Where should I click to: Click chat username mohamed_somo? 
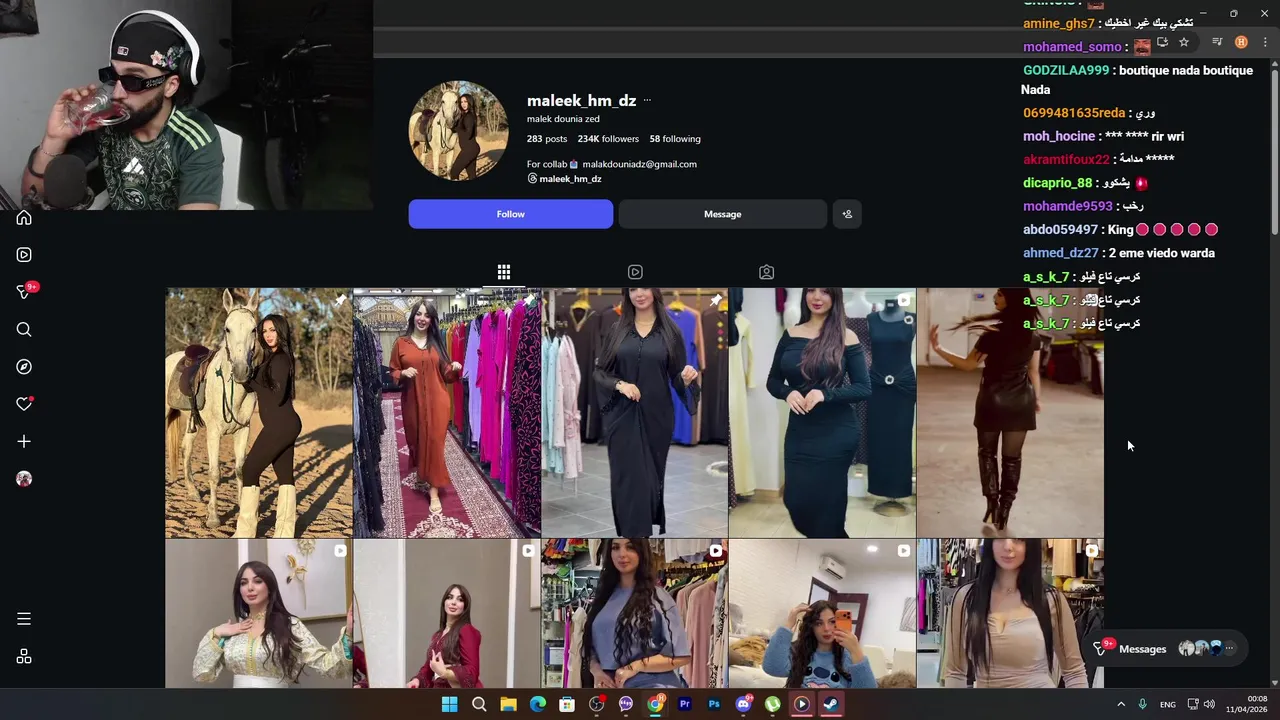[x=1072, y=47]
